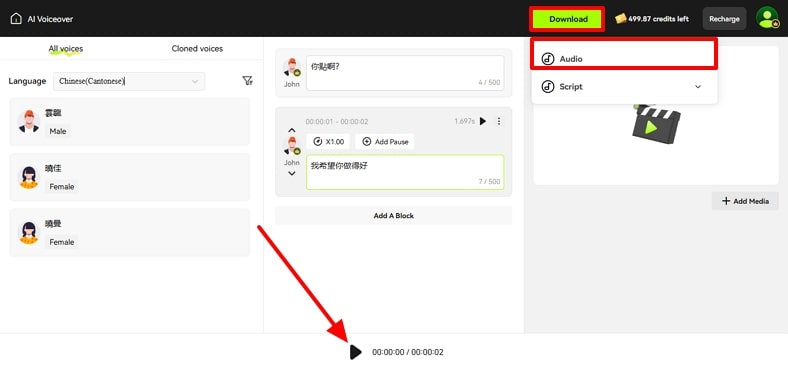Image resolution: width=788 pixels, height=370 pixels.
Task: Choose Audio from the download menu
Action: (624, 59)
